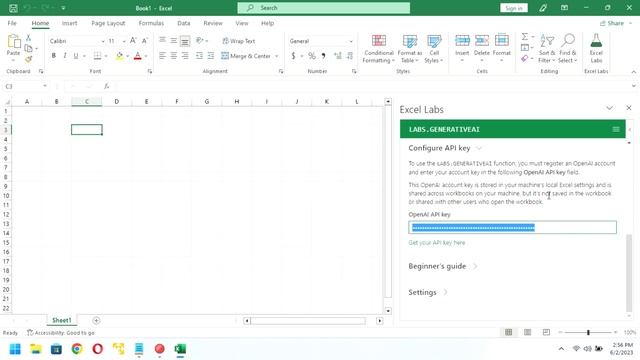The image size is (640, 360).
Task: Open the Borders icon in Font group
Action: (x=97, y=56)
